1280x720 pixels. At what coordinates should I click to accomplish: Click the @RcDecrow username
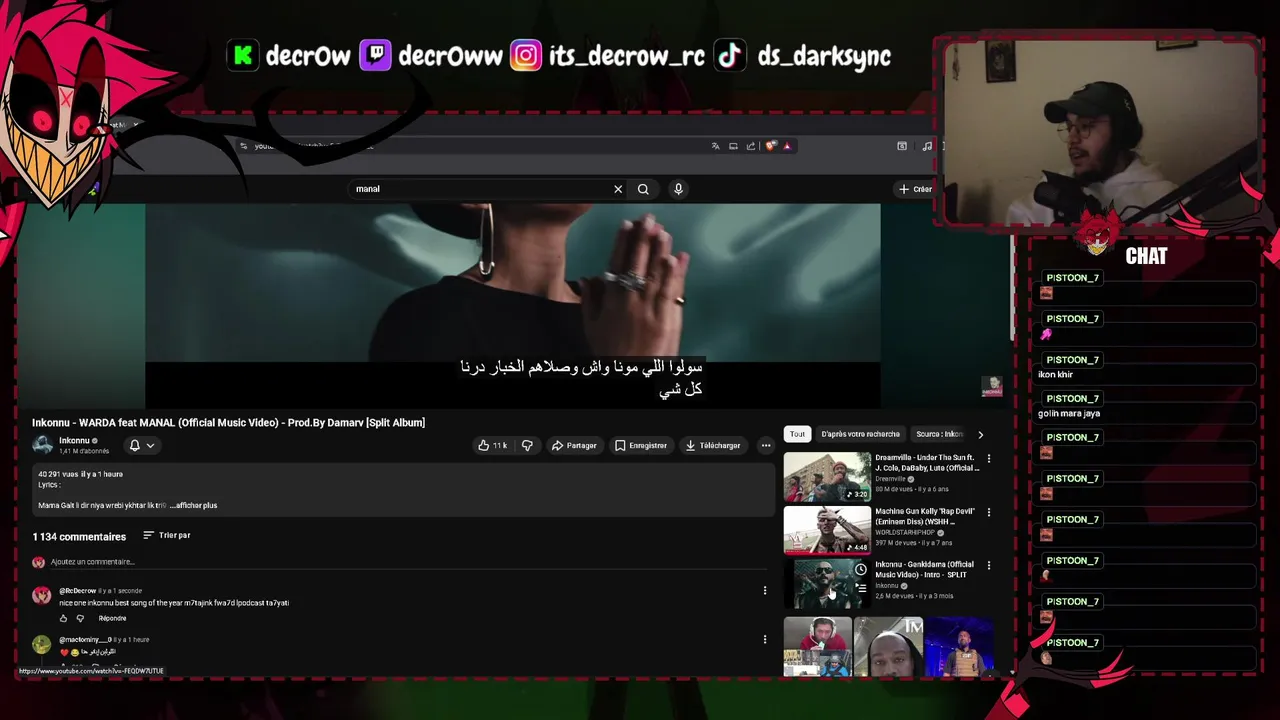[77, 591]
